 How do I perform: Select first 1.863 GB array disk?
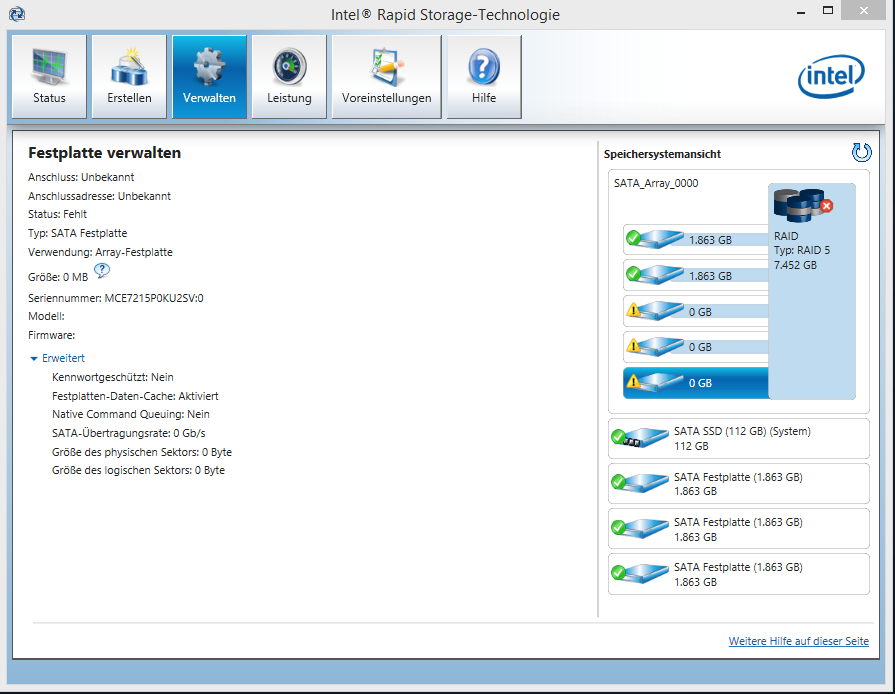[x=696, y=240]
